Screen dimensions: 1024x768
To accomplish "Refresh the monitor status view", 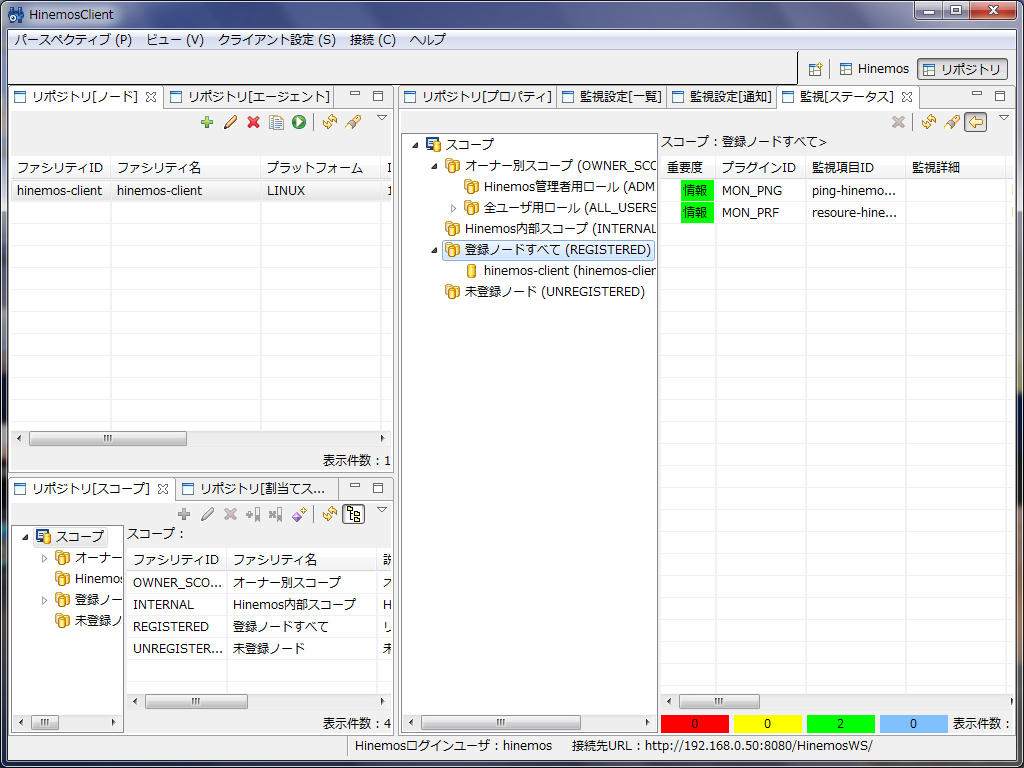I will (x=929, y=122).
